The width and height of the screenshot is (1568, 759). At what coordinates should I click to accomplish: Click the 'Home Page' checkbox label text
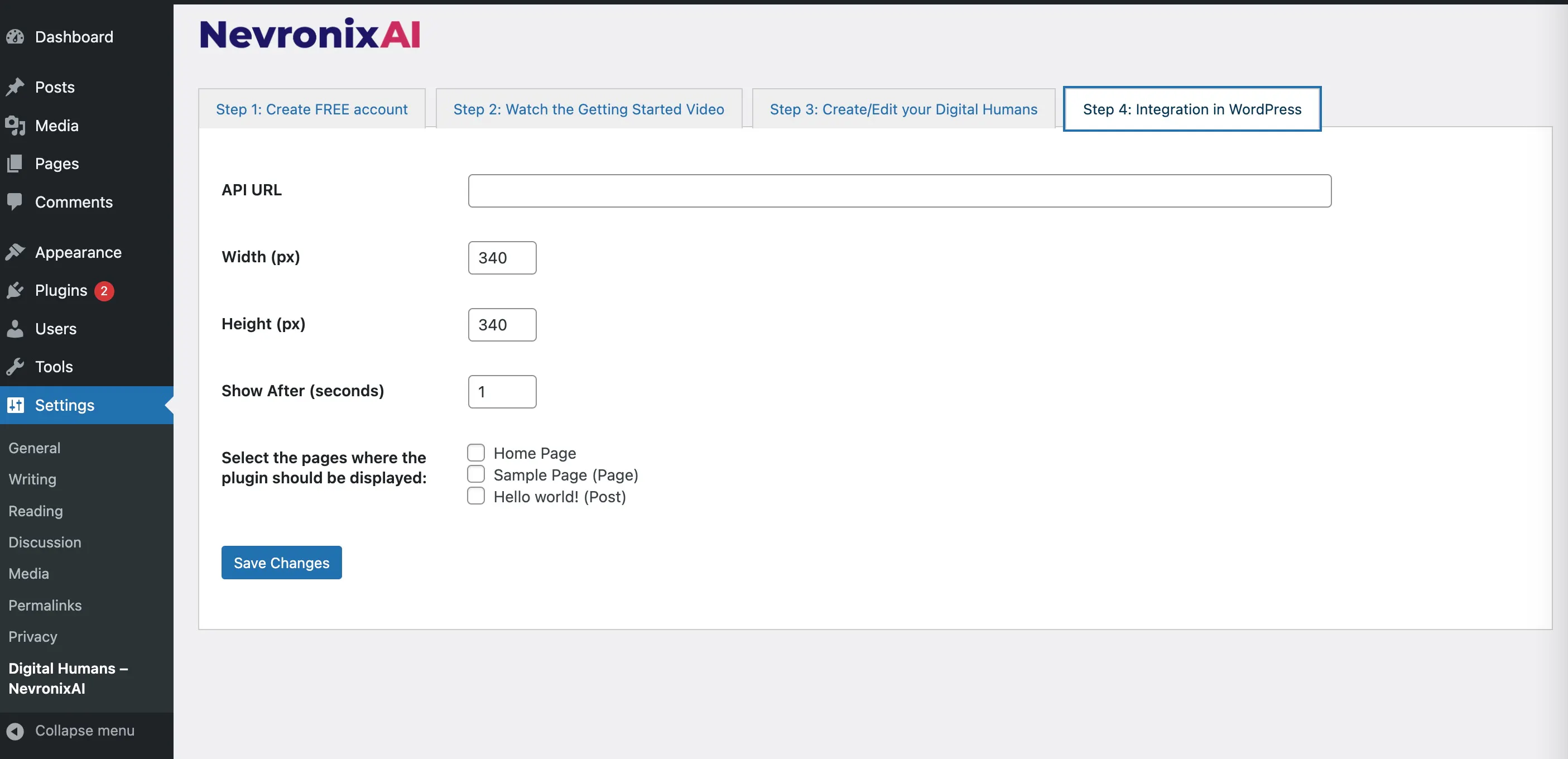click(535, 454)
